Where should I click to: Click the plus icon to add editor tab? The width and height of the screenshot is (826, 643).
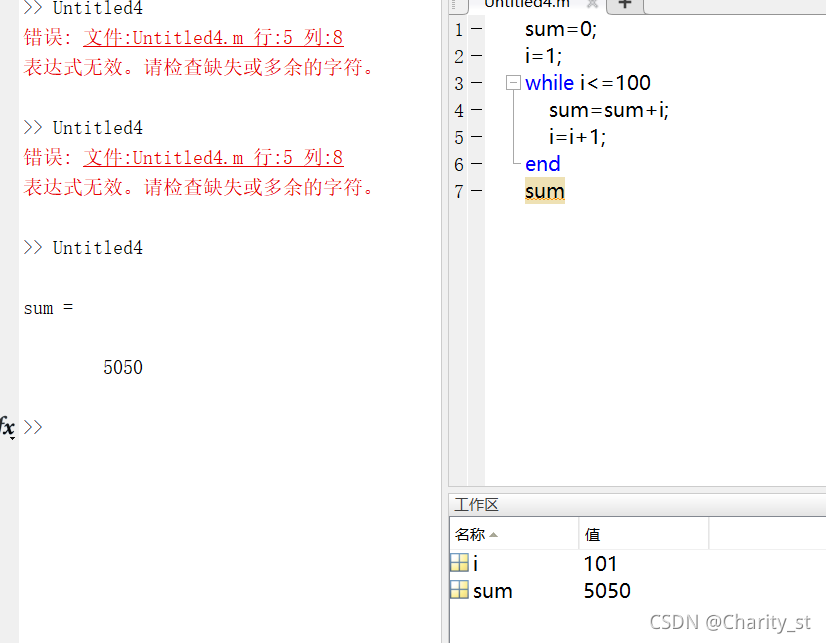click(625, 4)
